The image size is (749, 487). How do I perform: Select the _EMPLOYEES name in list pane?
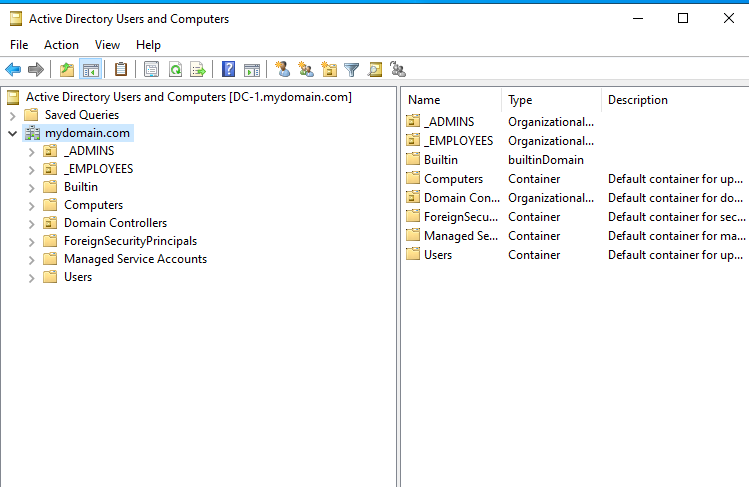click(x=459, y=141)
